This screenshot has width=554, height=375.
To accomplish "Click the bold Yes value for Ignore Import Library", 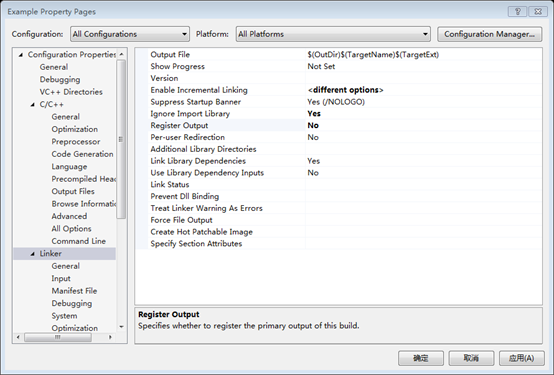I will (x=314, y=113).
